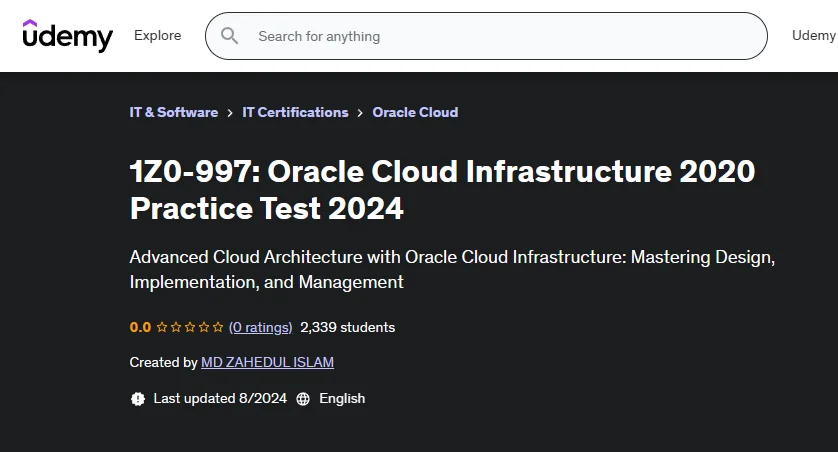The width and height of the screenshot is (838, 452).
Task: Click the five-star rating icons
Action: pyautogui.click(x=190, y=327)
